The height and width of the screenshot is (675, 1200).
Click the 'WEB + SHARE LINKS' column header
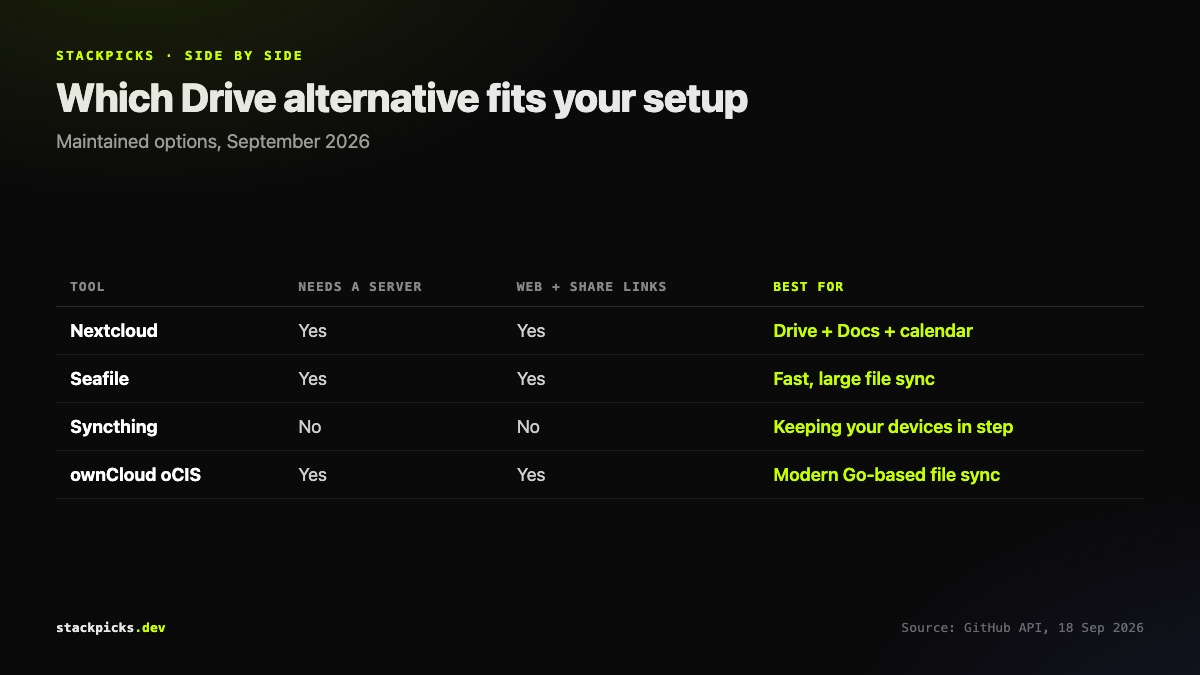pyautogui.click(x=591, y=287)
